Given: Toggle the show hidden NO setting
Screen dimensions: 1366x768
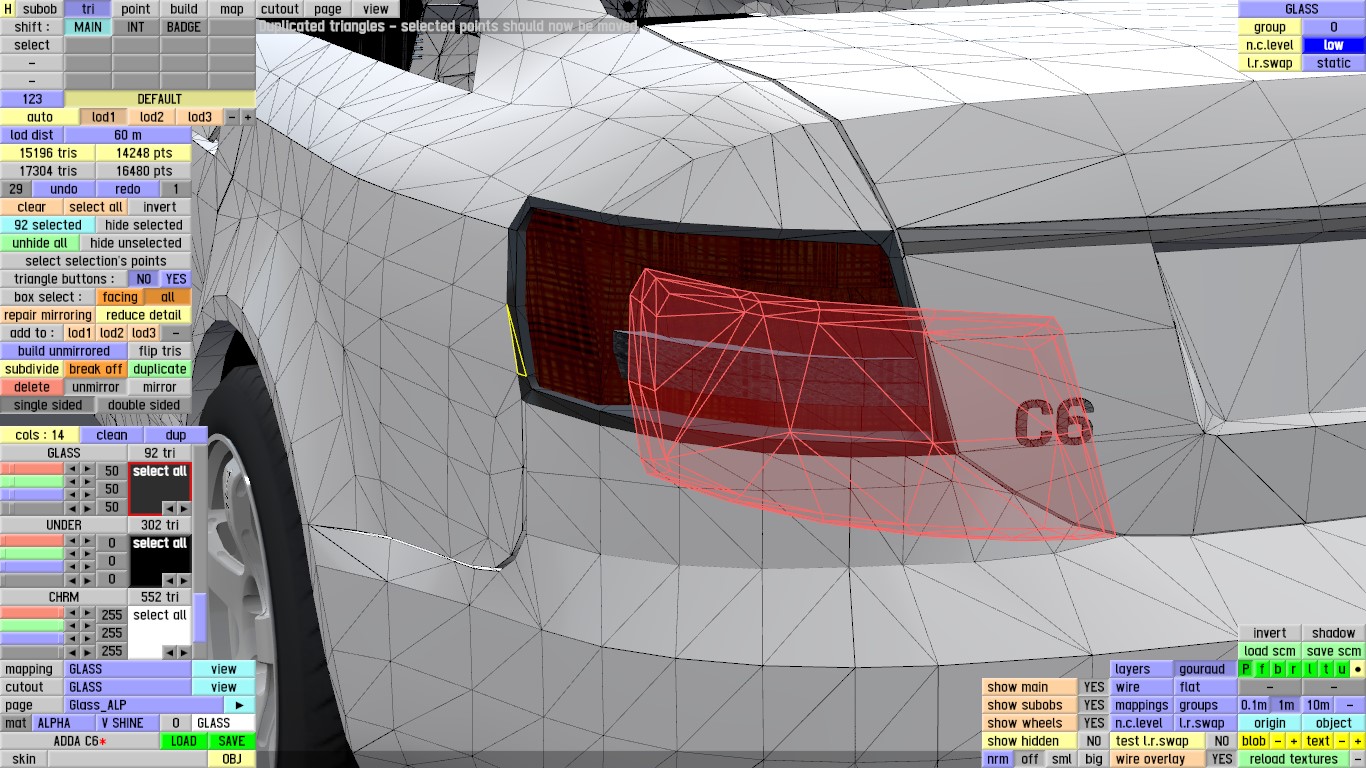Looking at the screenshot, I should pyautogui.click(x=1094, y=741).
